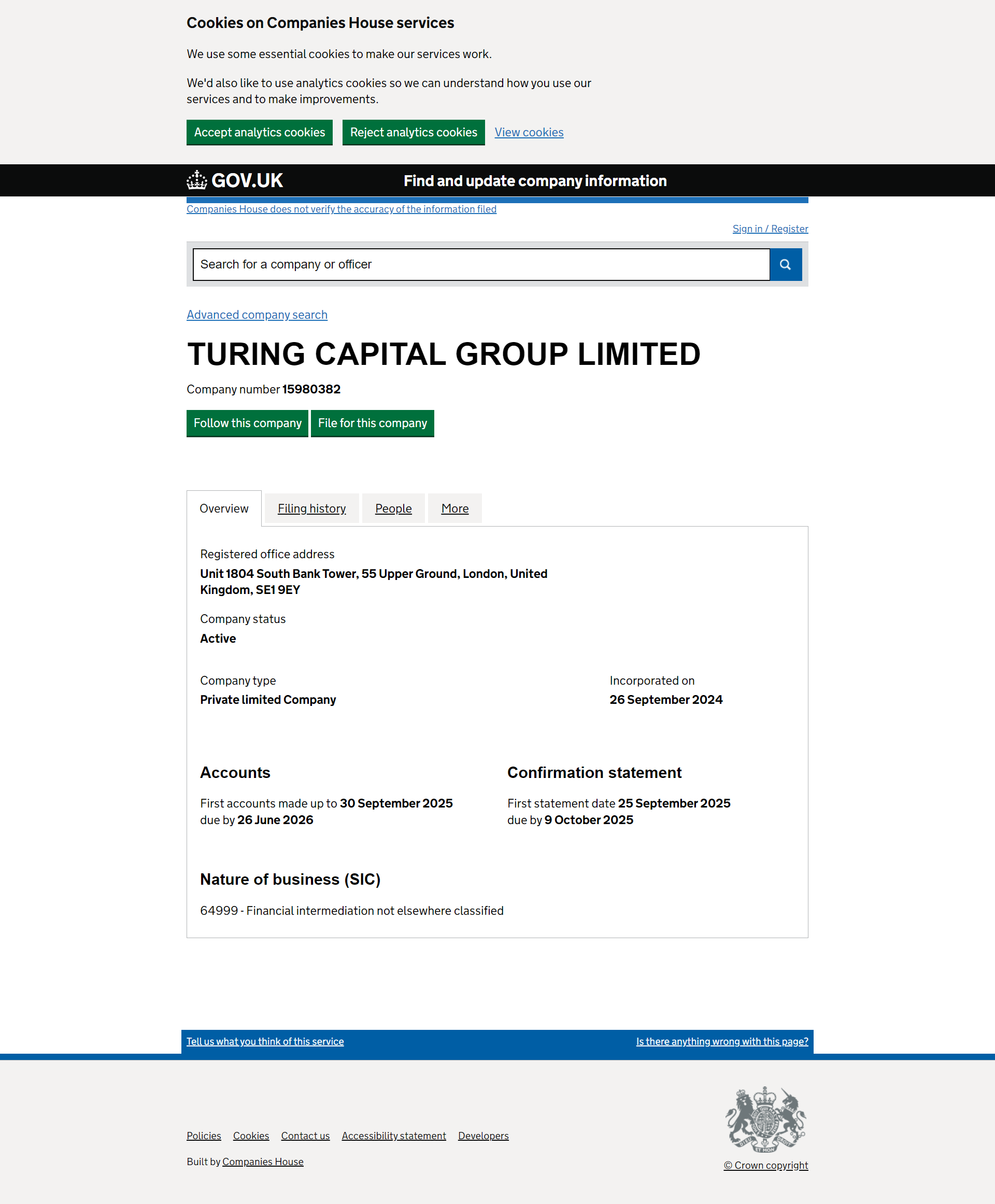Focus the company or officer search field
The width and height of the screenshot is (995, 1204).
pos(481,264)
